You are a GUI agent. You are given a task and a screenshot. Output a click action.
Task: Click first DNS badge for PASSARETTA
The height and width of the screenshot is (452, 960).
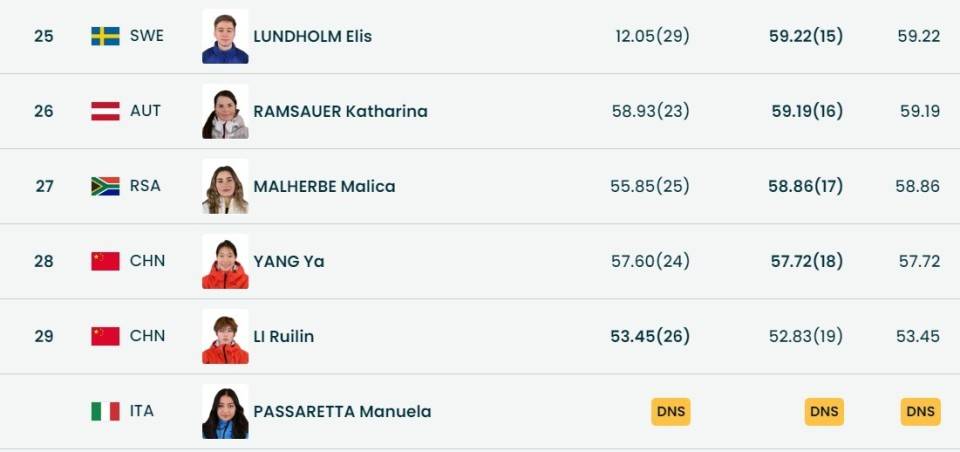click(x=671, y=411)
